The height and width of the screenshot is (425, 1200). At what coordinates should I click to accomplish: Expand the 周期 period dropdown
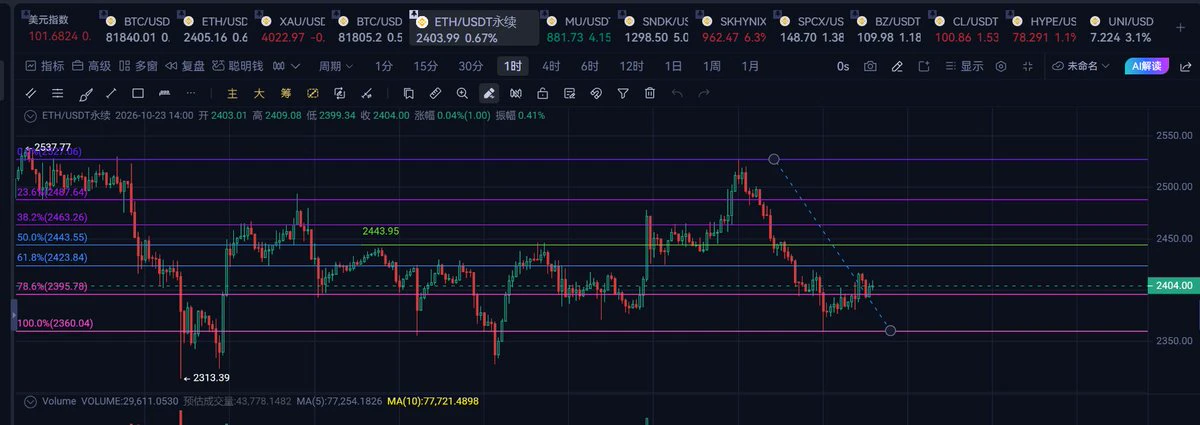click(x=336, y=66)
